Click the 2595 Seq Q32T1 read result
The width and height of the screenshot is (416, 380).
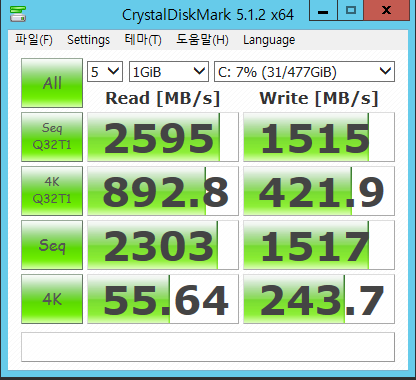pyautogui.click(x=163, y=137)
